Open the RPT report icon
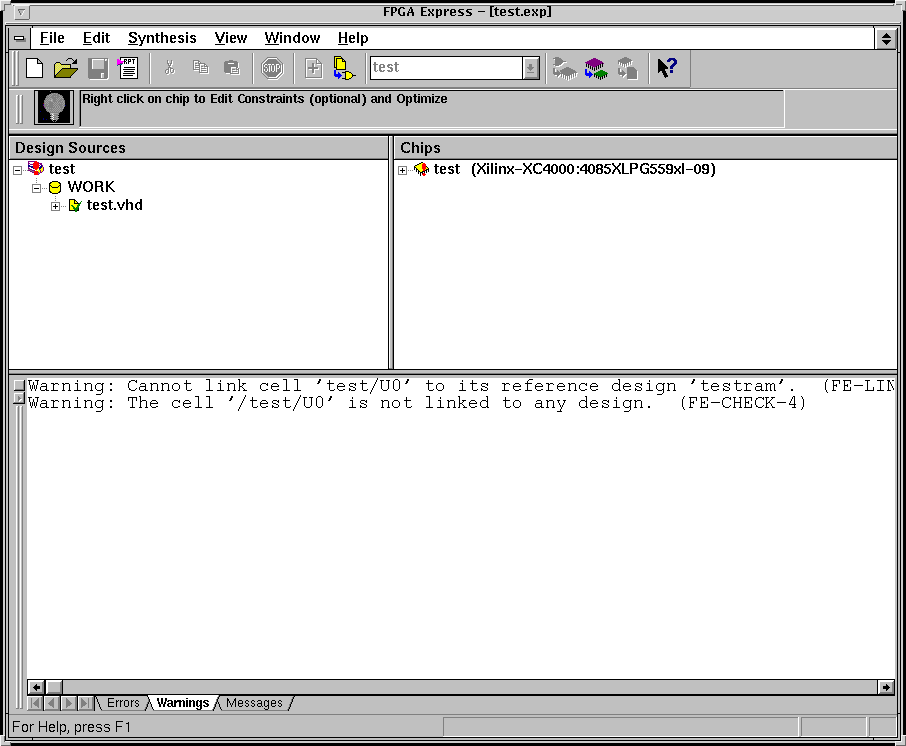906x746 pixels. pos(128,68)
